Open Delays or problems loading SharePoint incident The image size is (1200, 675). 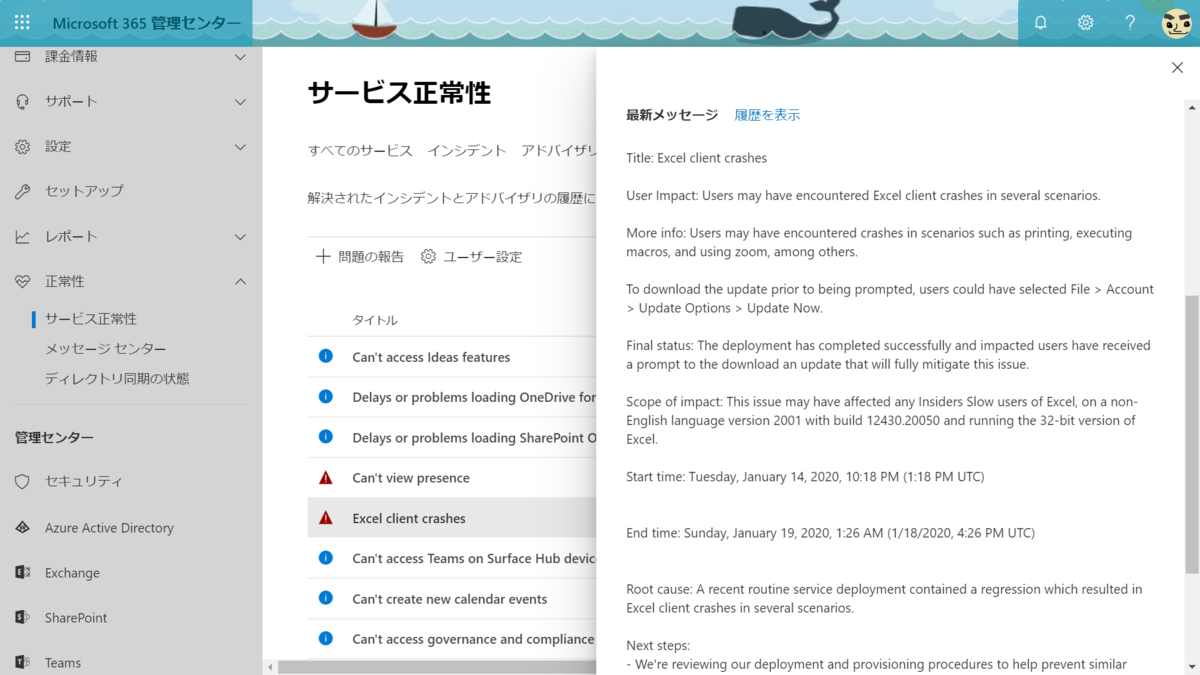pos(474,438)
